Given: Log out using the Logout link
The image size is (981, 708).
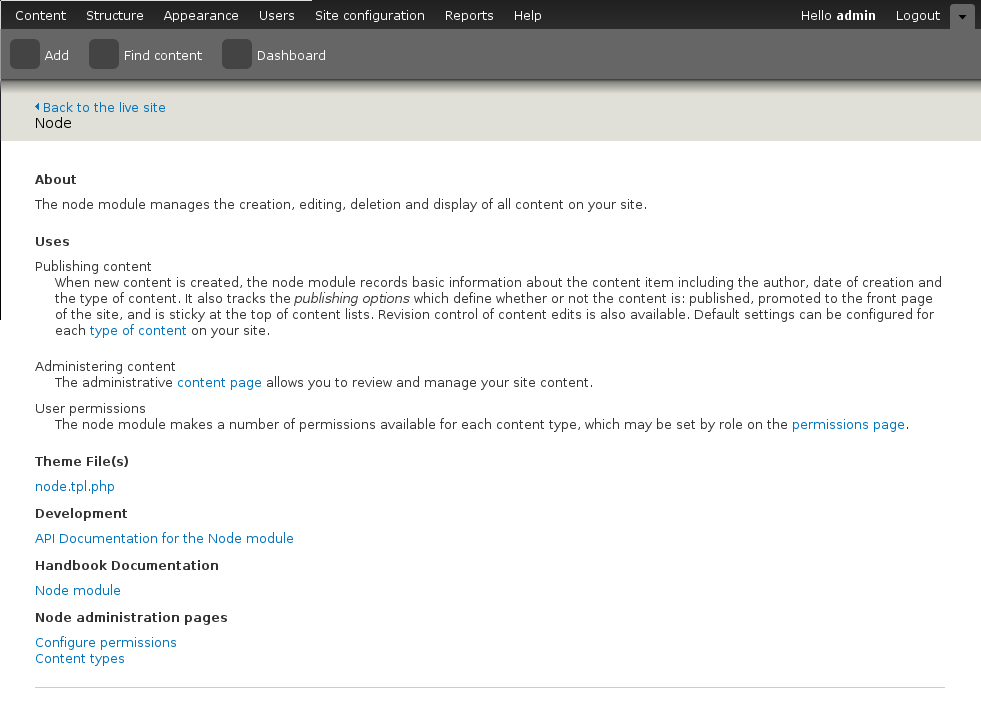Looking at the screenshot, I should pos(918,15).
